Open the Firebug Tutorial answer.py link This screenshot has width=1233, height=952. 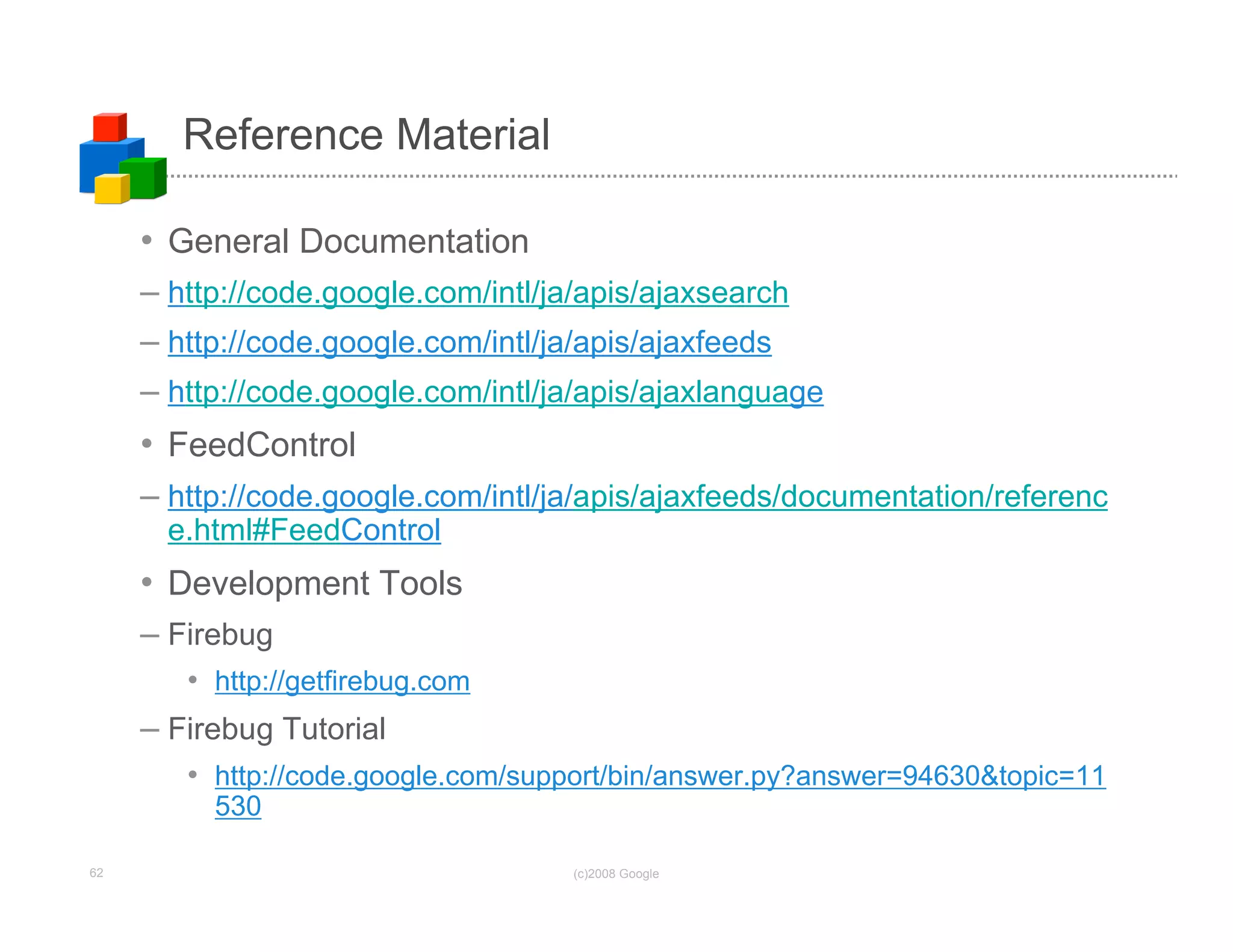(x=660, y=791)
